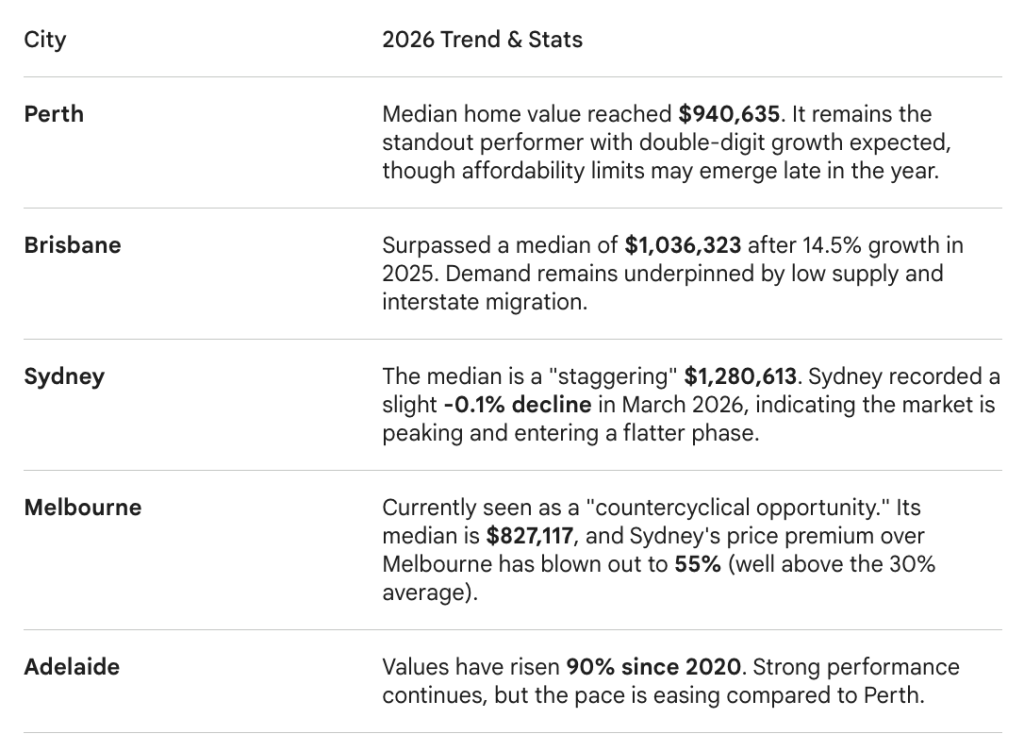Select the Melbourne row label

pyautogui.click(x=83, y=507)
